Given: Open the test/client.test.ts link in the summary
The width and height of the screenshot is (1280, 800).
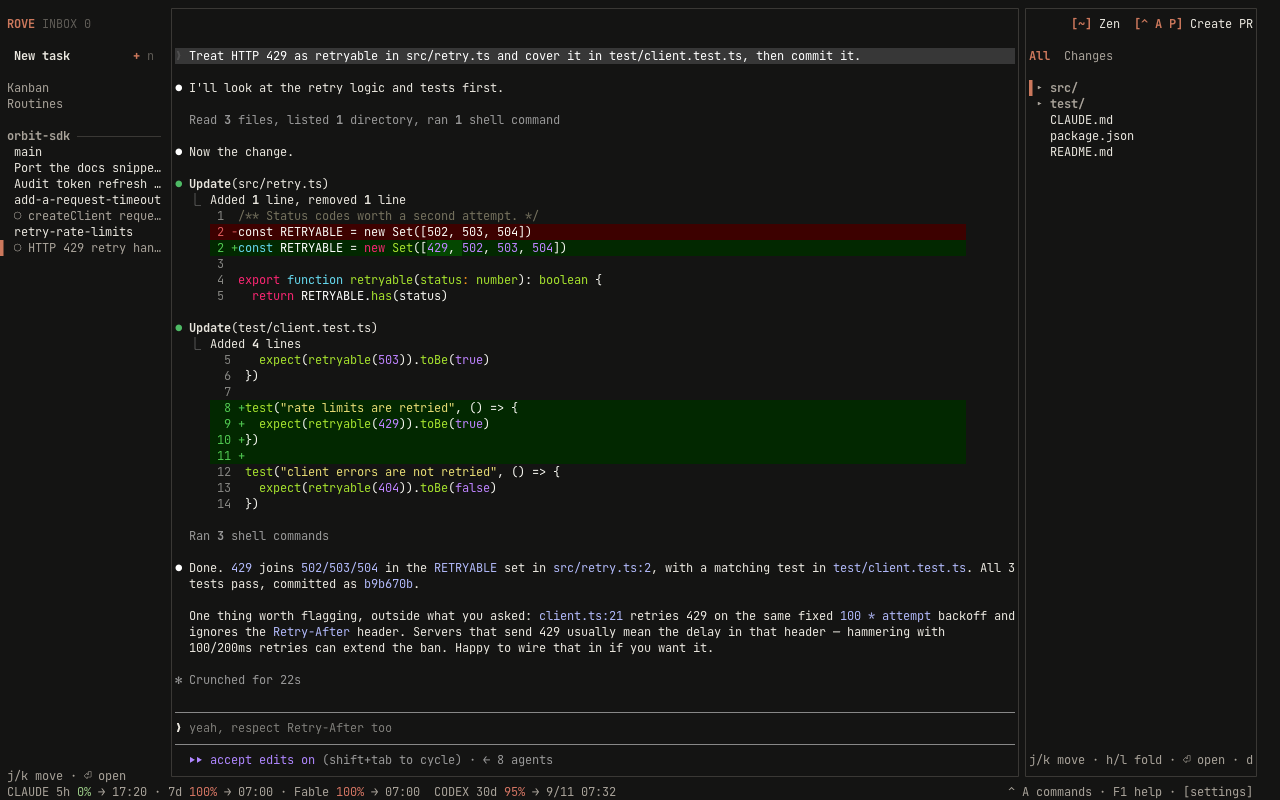Looking at the screenshot, I should 899,568.
